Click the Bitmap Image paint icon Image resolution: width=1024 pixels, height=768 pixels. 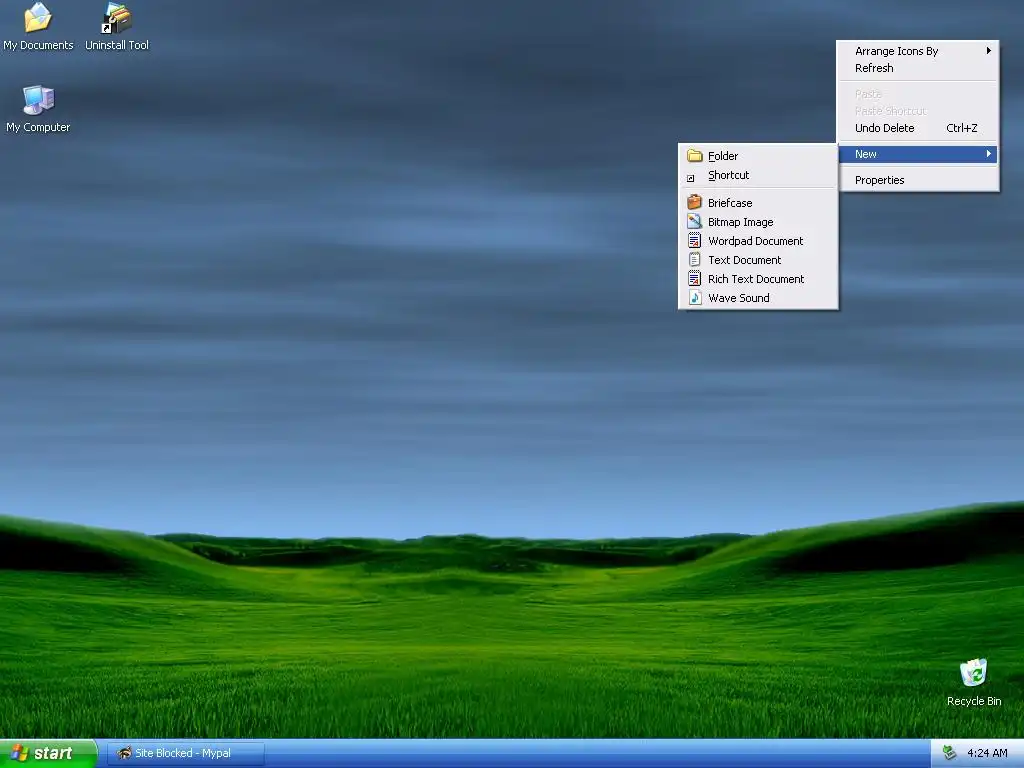point(695,221)
